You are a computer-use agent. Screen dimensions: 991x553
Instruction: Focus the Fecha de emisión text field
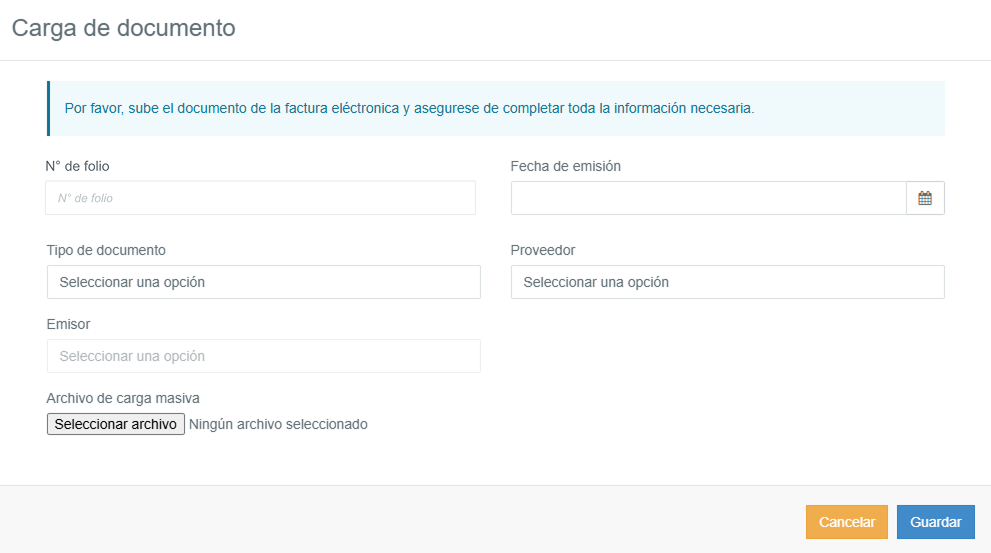pyautogui.click(x=708, y=198)
